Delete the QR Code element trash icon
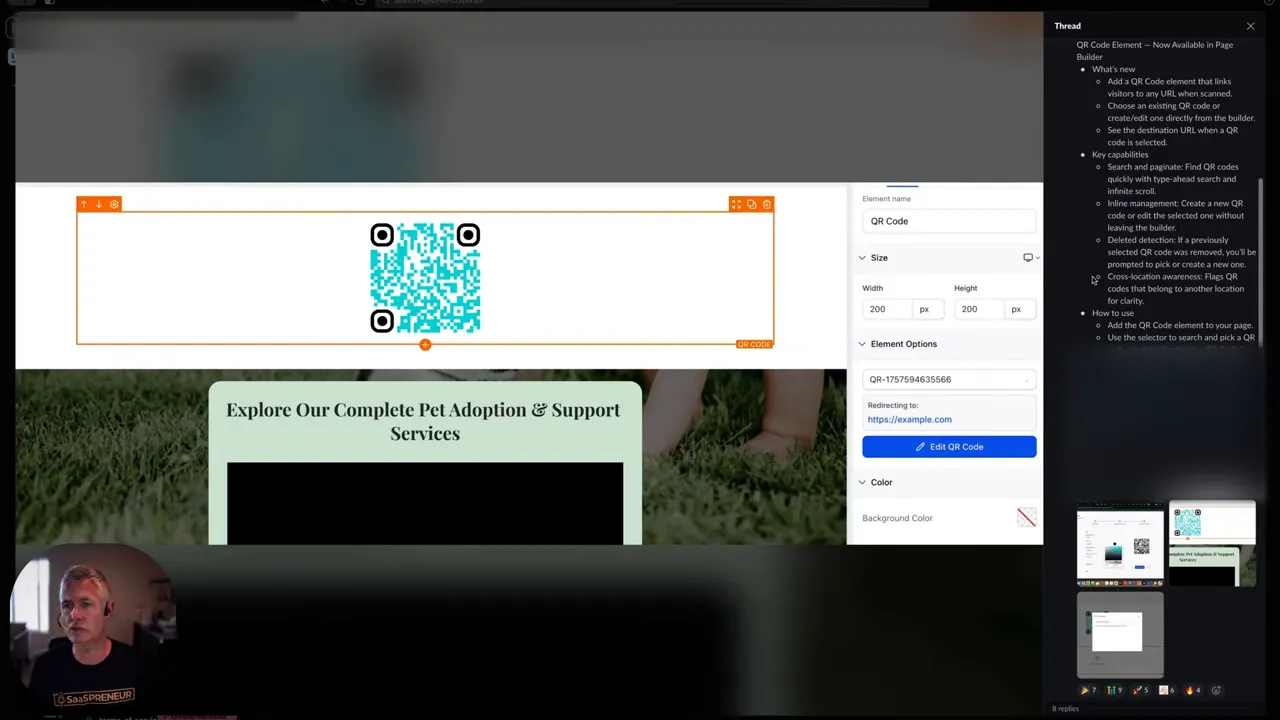This screenshot has height=720, width=1280. pos(767,204)
